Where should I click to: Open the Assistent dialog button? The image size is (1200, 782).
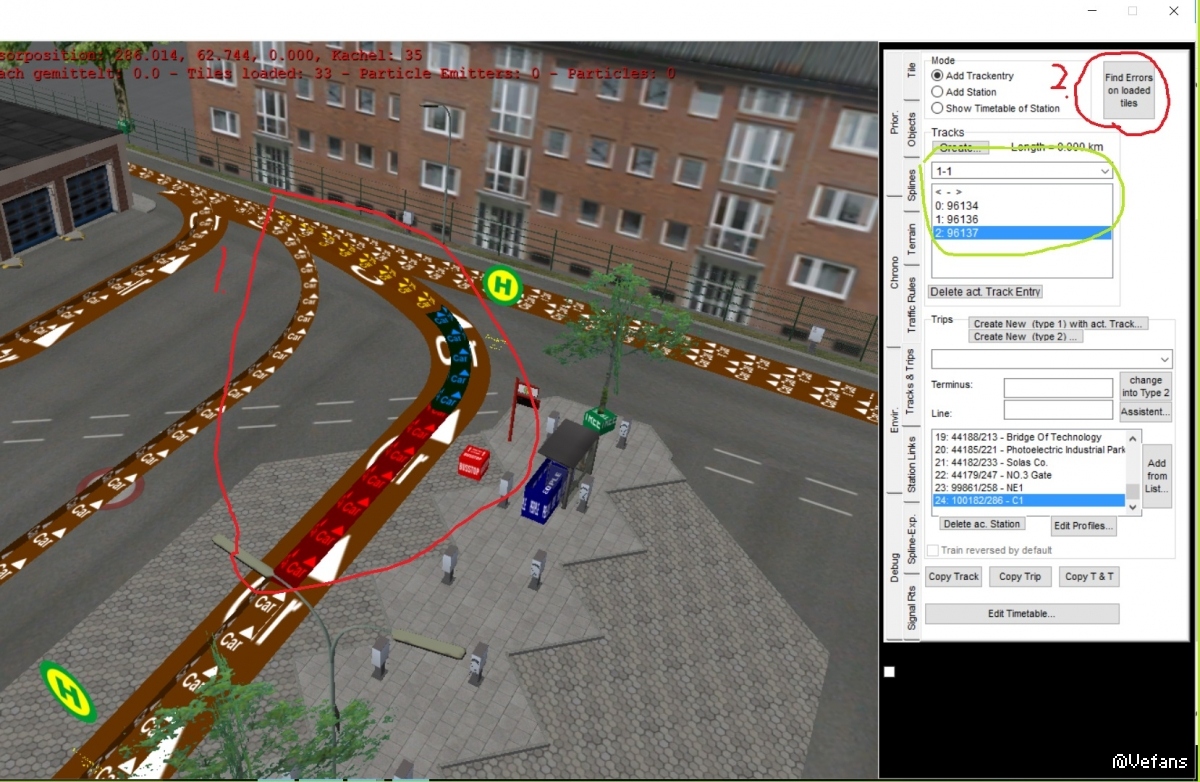point(1146,412)
